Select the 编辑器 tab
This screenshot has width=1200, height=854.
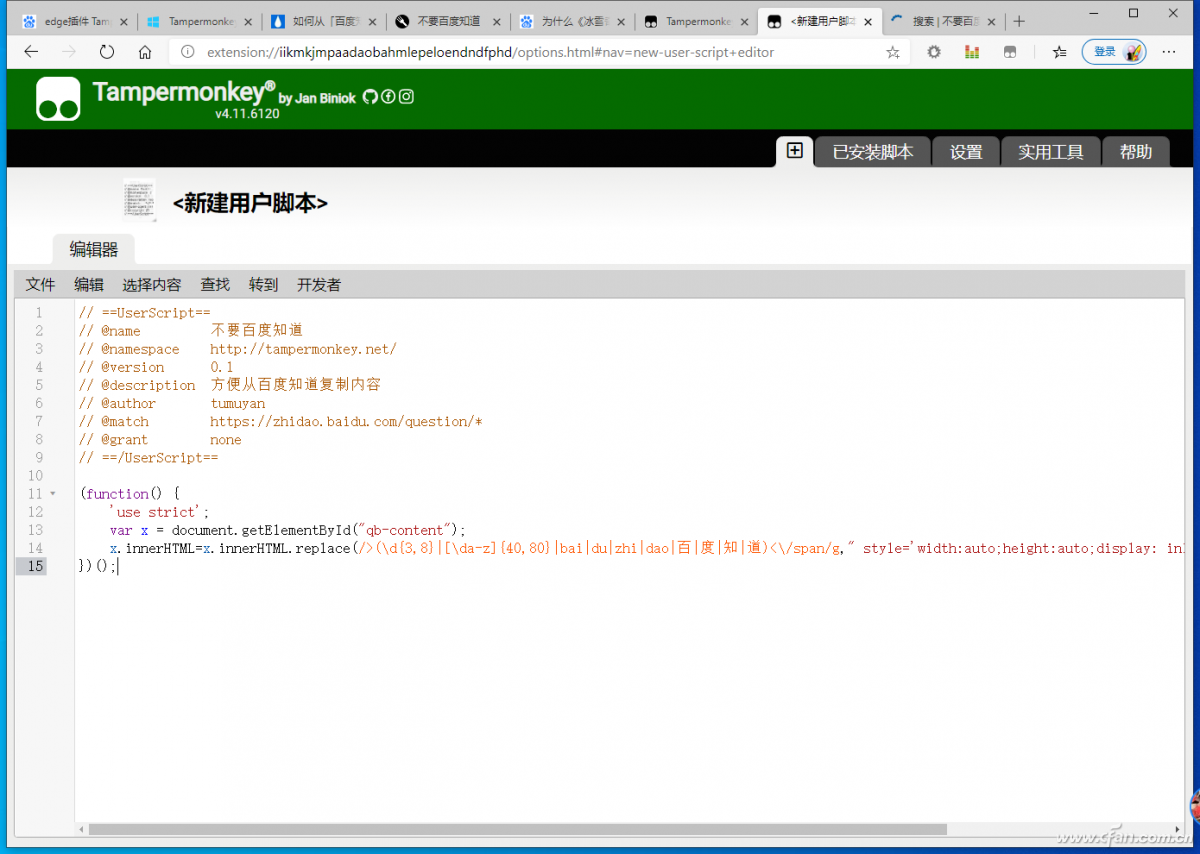[x=93, y=249]
